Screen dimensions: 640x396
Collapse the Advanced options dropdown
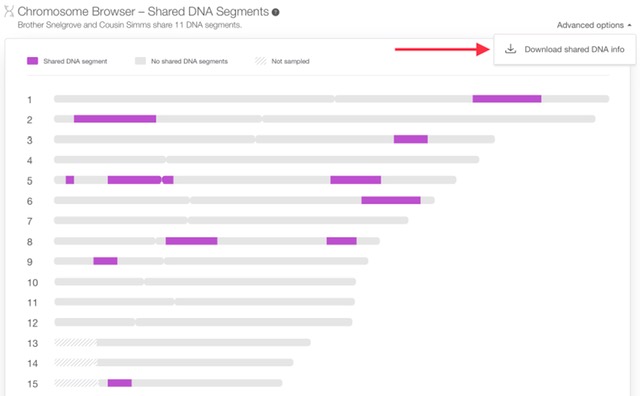594,25
